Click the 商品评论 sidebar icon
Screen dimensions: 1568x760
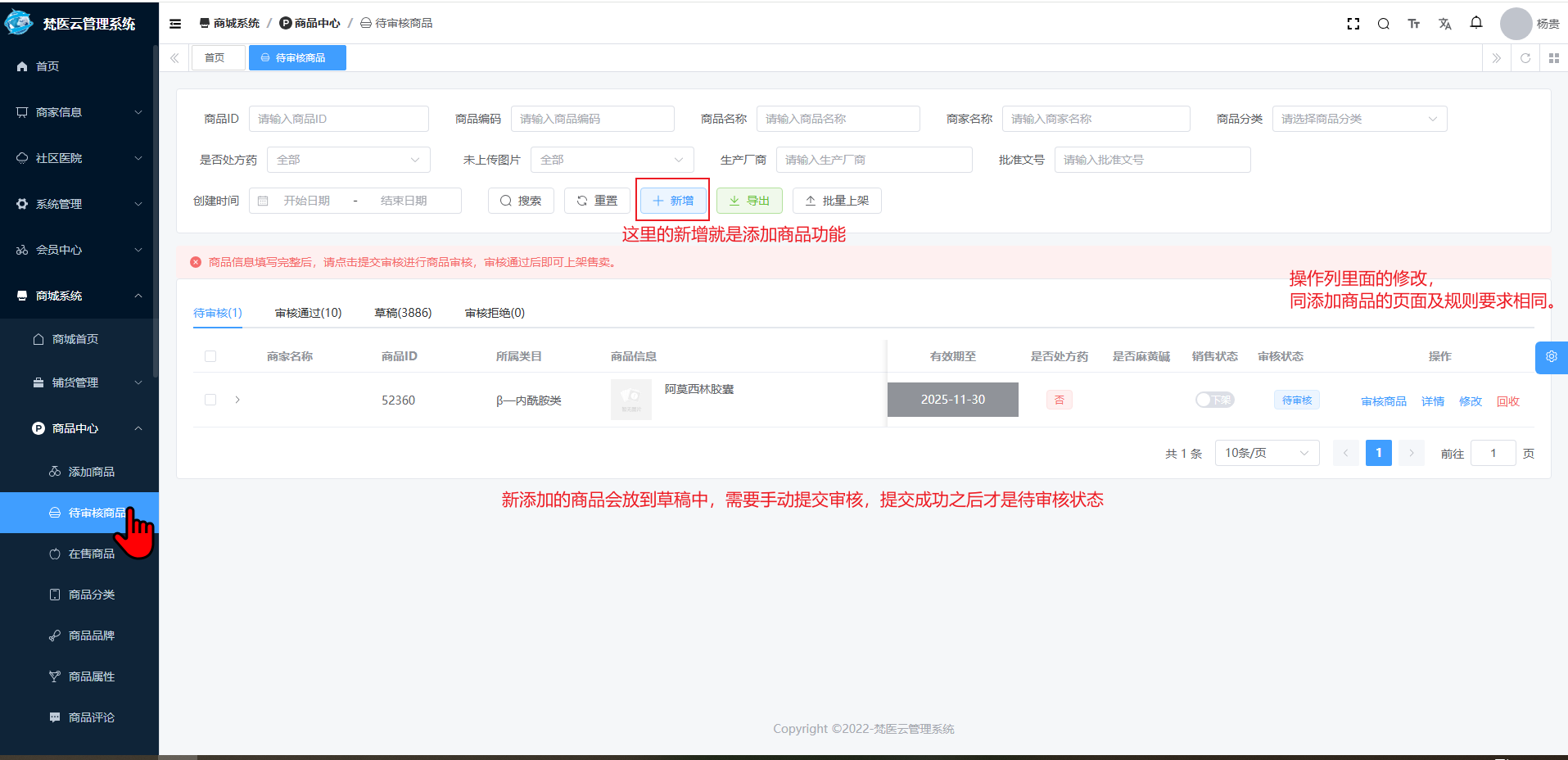(54, 717)
